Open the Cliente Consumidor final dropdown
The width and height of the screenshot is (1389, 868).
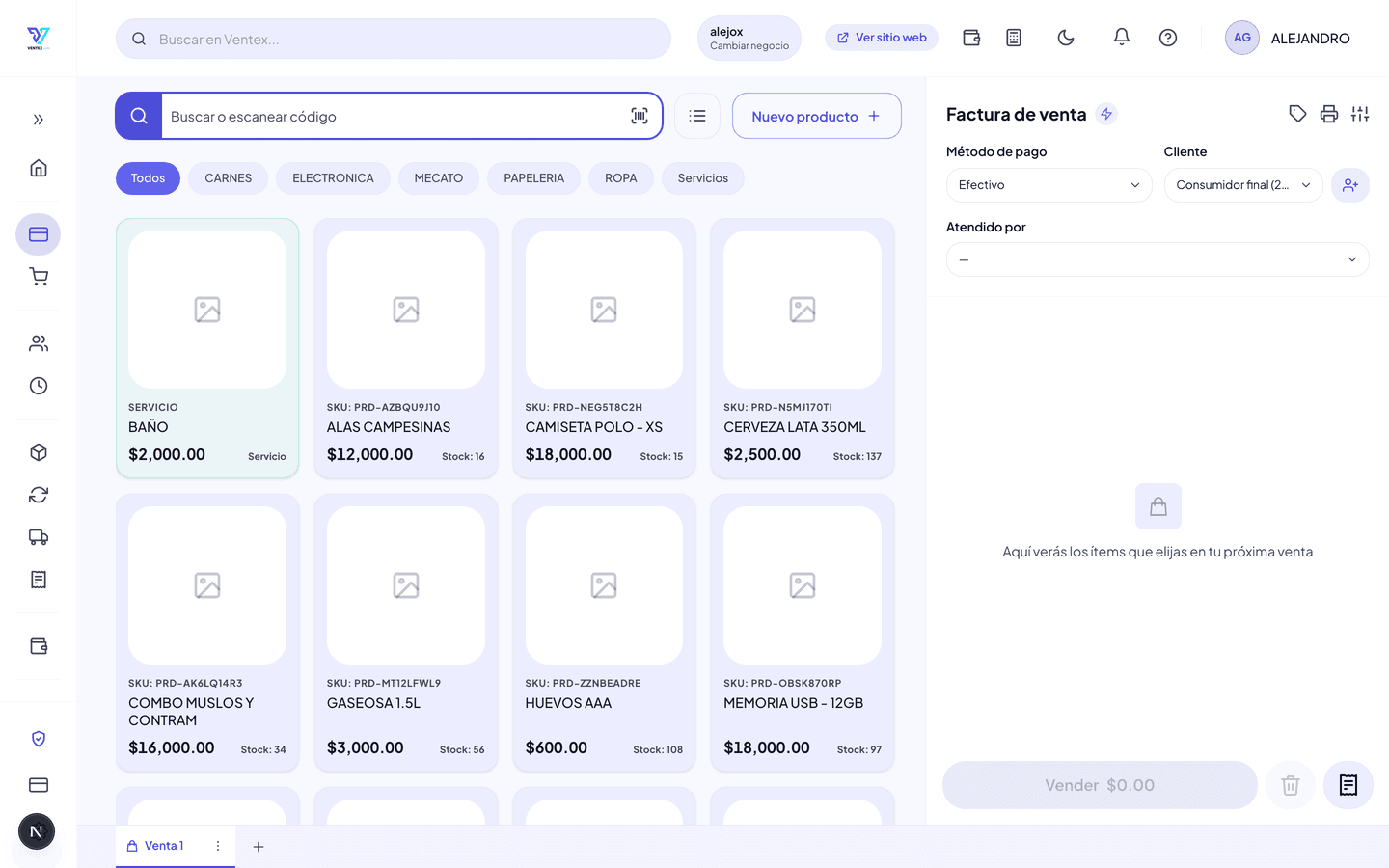point(1243,185)
